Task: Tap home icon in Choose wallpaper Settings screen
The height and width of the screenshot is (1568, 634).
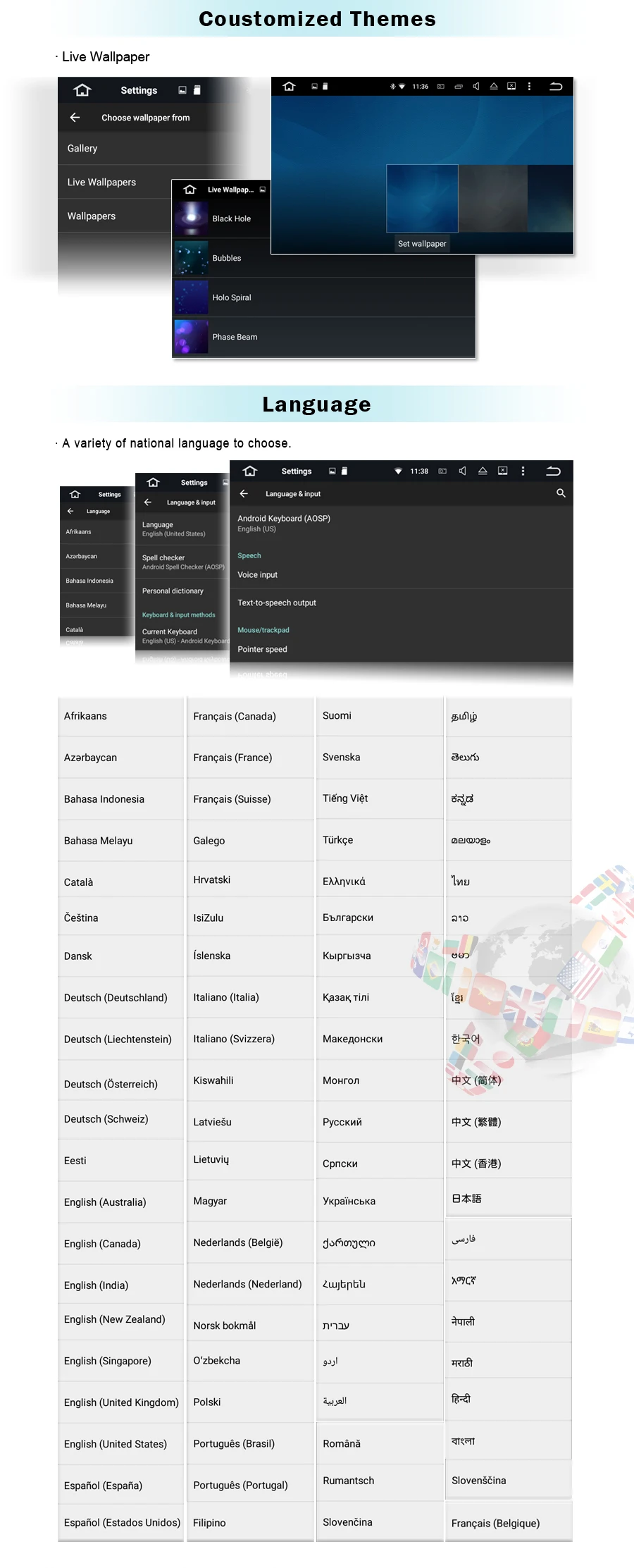Action: click(x=82, y=90)
